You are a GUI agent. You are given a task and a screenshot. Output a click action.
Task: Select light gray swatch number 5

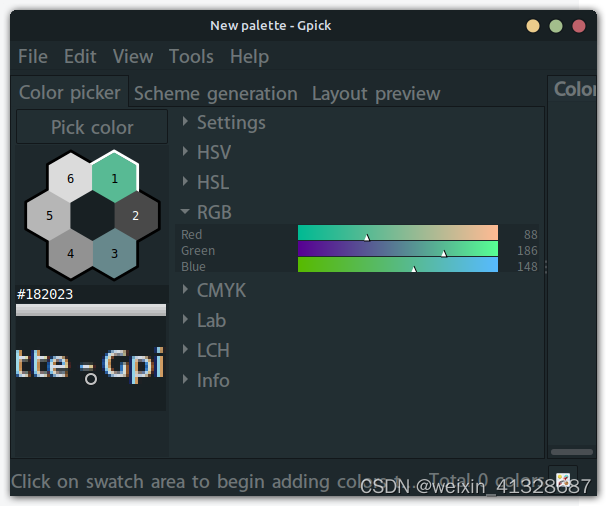pos(49,215)
